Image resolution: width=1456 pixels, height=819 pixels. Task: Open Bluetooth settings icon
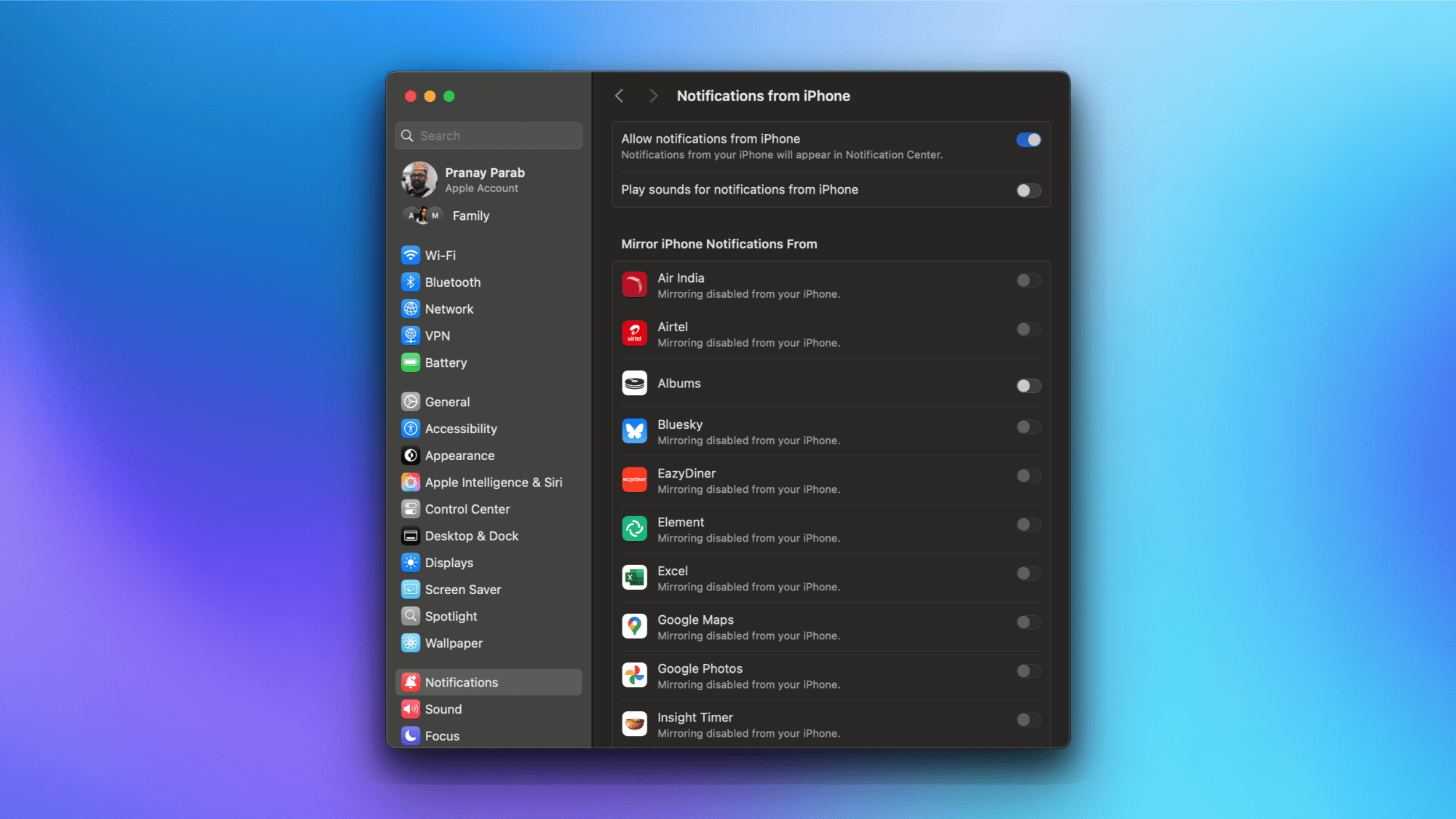(411, 282)
